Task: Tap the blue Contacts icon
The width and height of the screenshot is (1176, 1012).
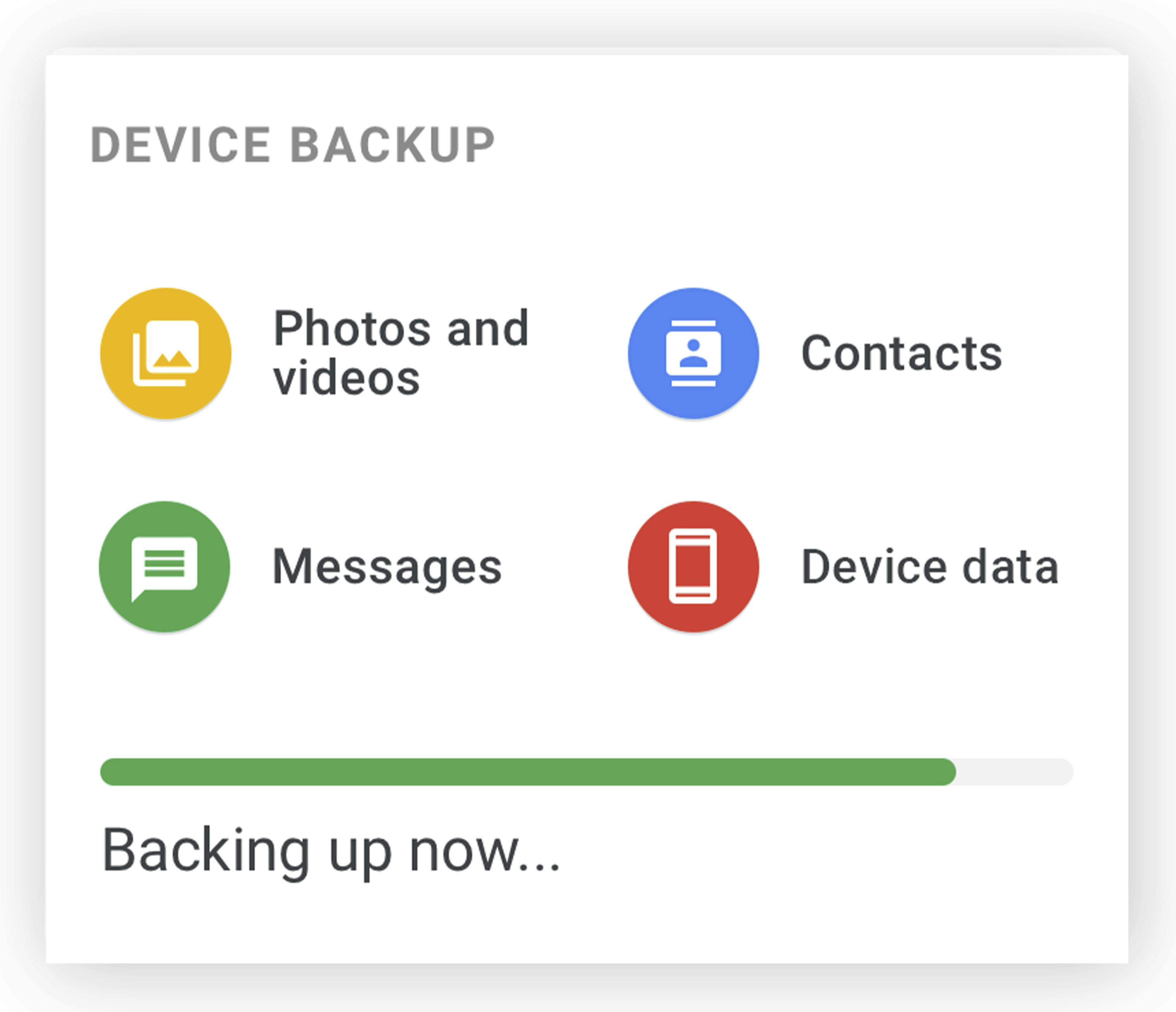Action: coord(693,353)
